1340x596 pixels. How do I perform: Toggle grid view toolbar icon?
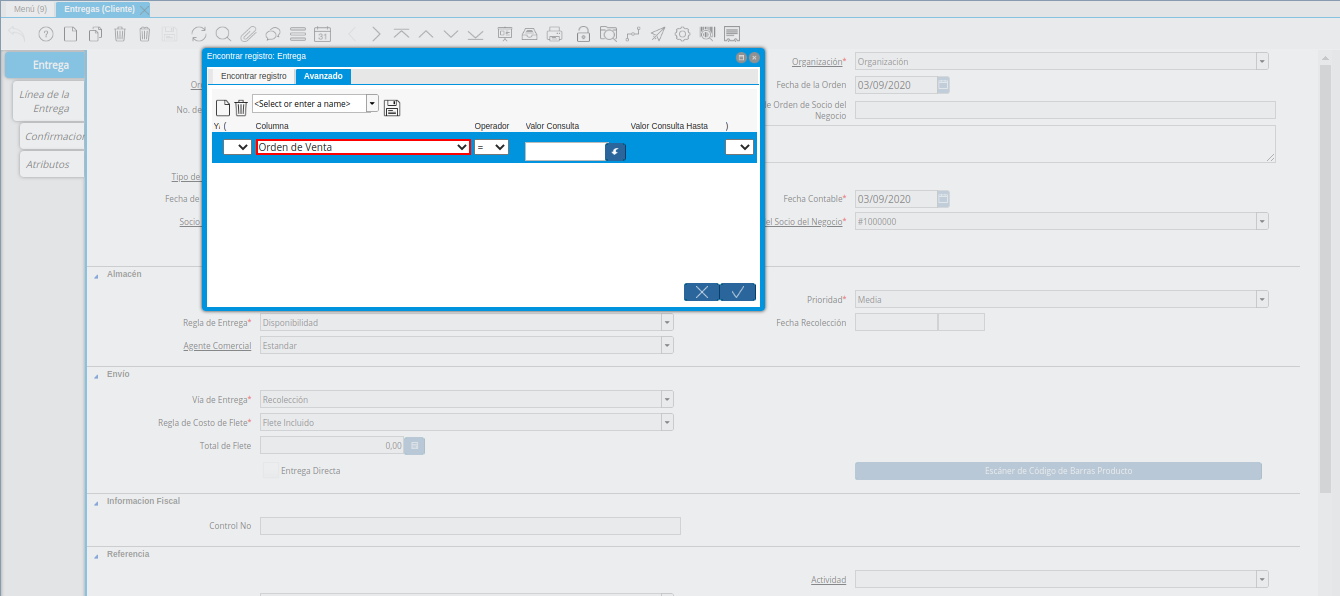click(x=297, y=34)
